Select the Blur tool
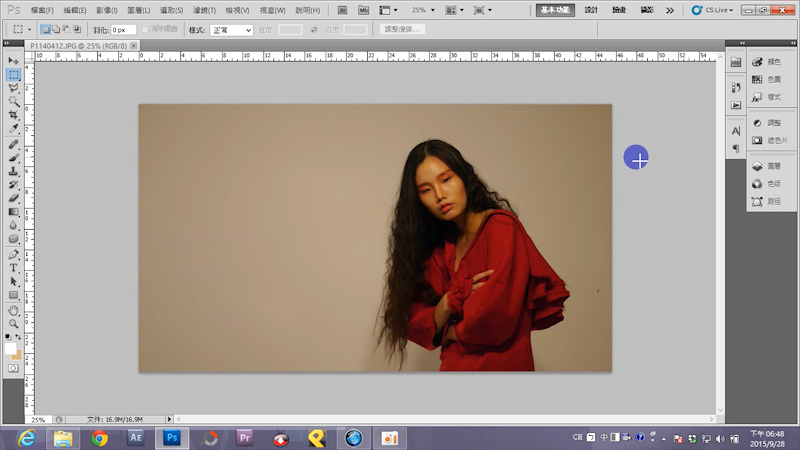 (13, 225)
